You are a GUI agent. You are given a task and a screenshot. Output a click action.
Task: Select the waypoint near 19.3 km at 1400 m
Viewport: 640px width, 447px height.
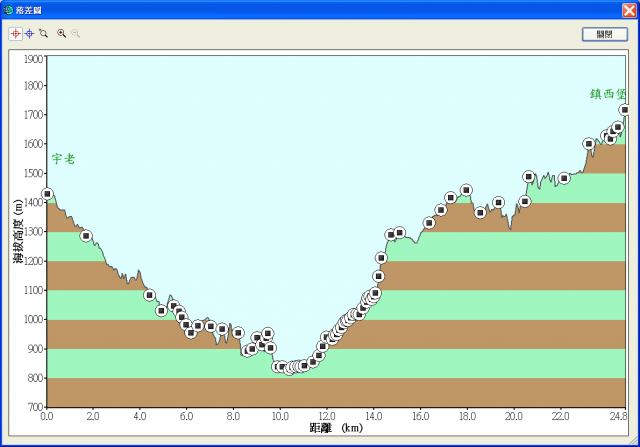pos(498,202)
